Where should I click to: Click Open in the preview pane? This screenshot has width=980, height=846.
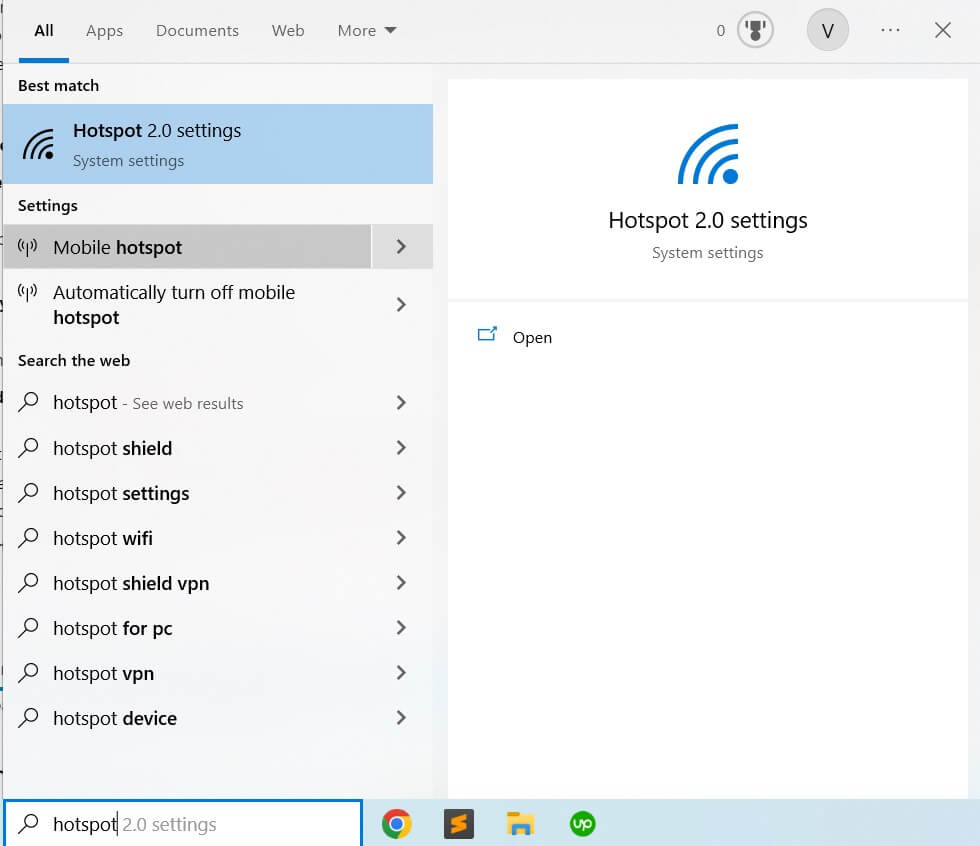pyautogui.click(x=532, y=337)
